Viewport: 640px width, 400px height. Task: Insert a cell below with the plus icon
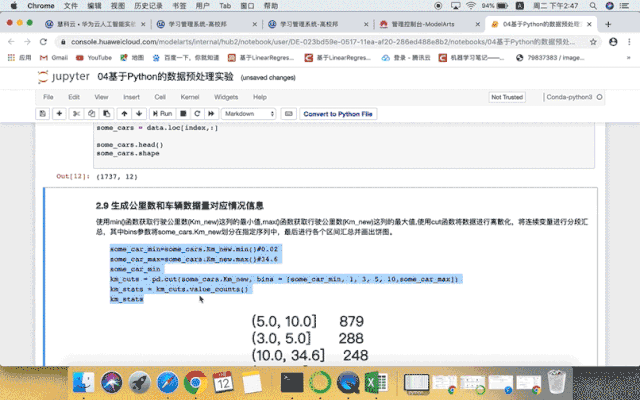59,114
